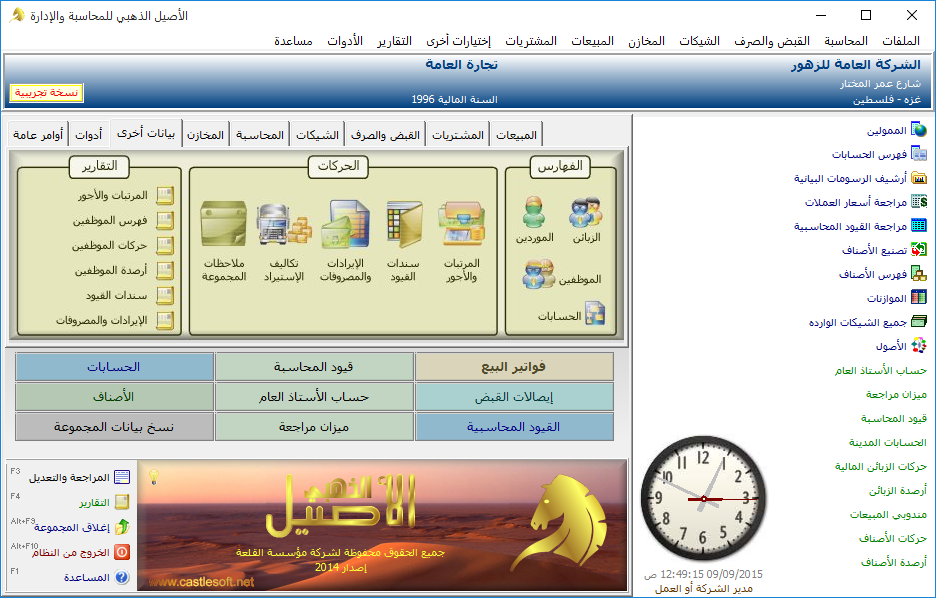The height and width of the screenshot is (598, 936).
Task: Open سندات القيود vouchers icon
Action: pos(404,223)
